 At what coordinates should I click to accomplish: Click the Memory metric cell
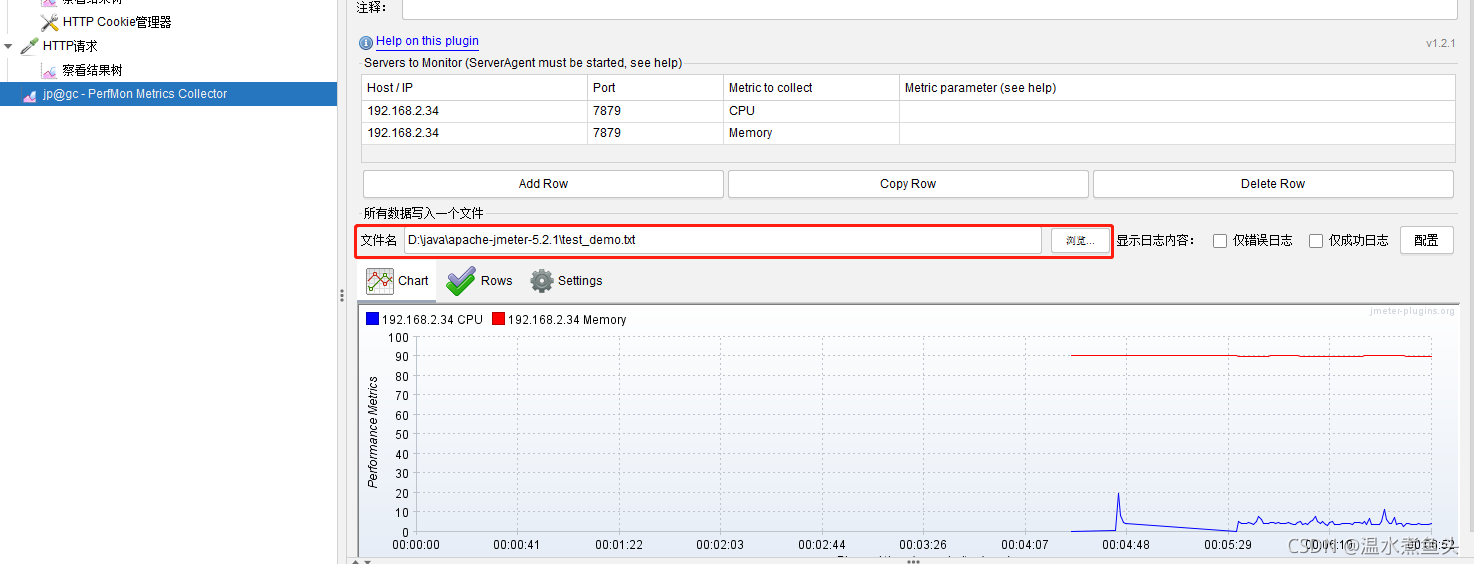tap(811, 133)
